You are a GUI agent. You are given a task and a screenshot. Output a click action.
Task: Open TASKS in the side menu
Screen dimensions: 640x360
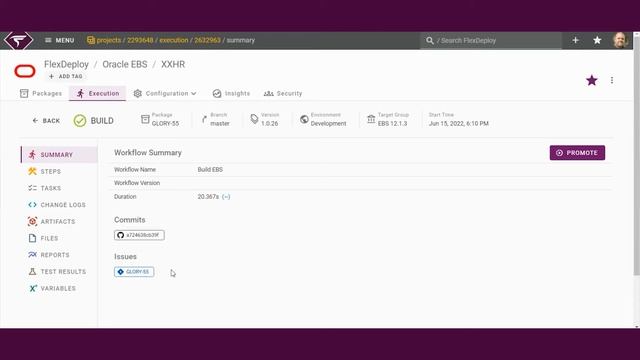(59, 188)
